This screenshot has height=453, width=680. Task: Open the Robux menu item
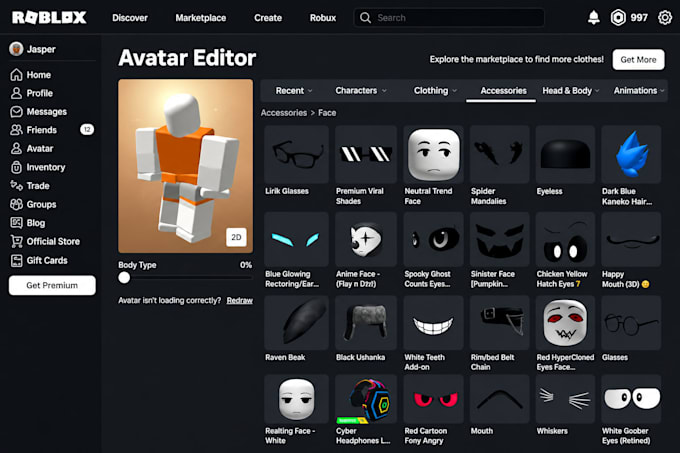click(x=323, y=18)
